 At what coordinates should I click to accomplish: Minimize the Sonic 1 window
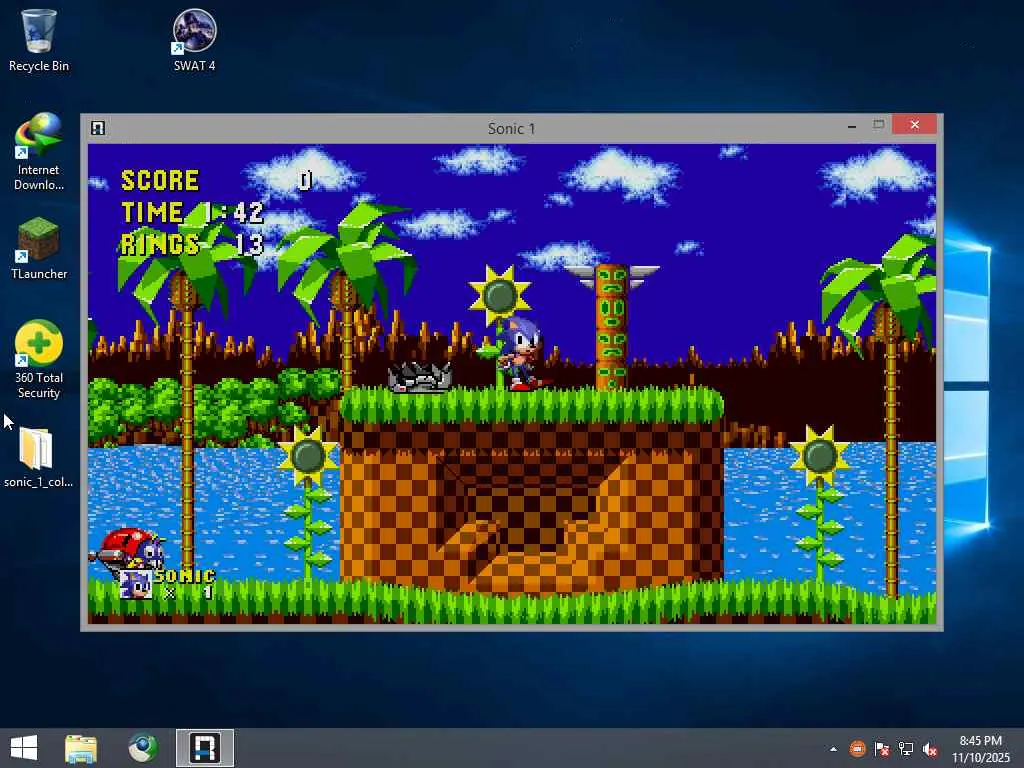coord(852,125)
